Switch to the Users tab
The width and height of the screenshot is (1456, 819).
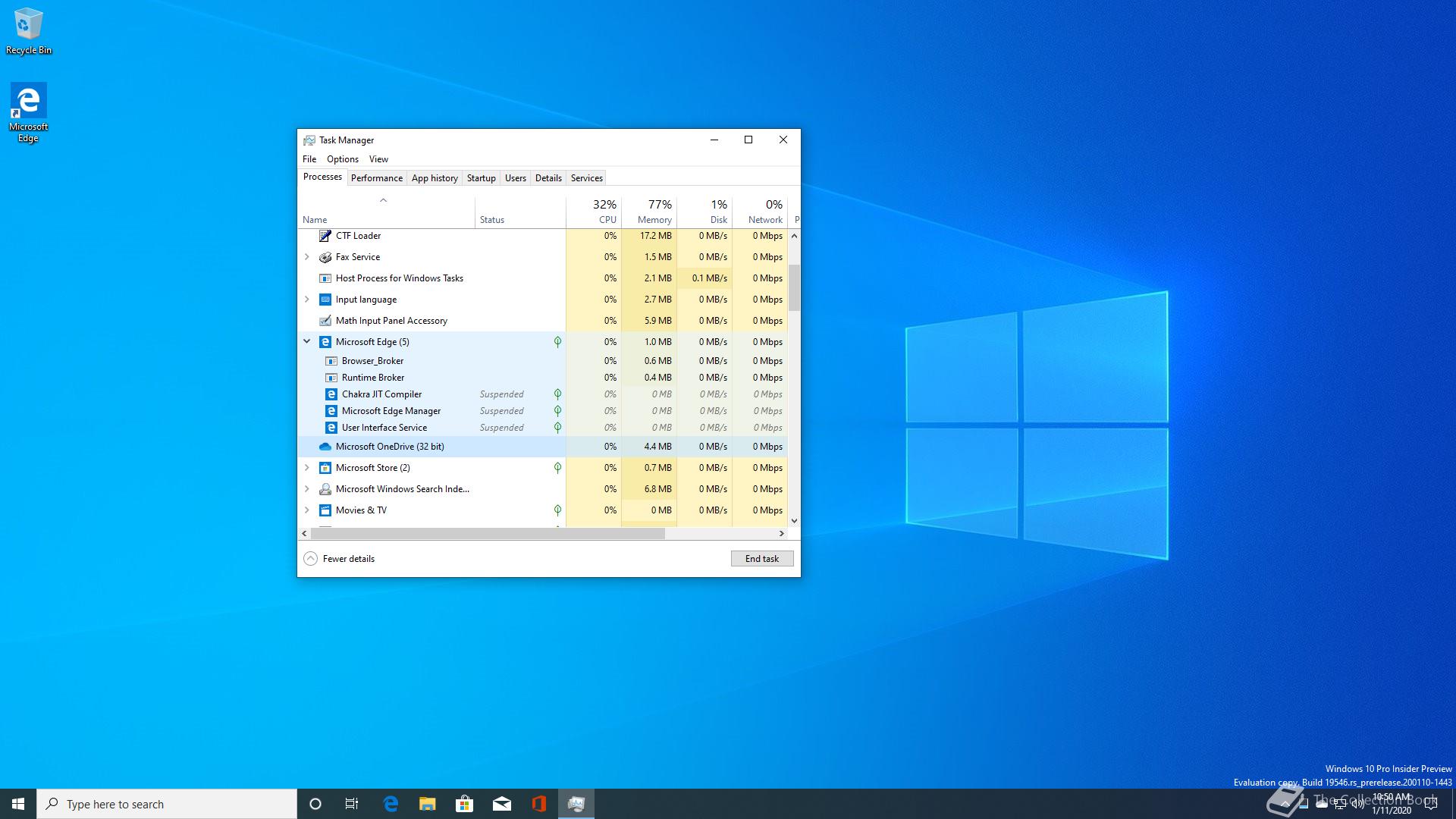[516, 178]
